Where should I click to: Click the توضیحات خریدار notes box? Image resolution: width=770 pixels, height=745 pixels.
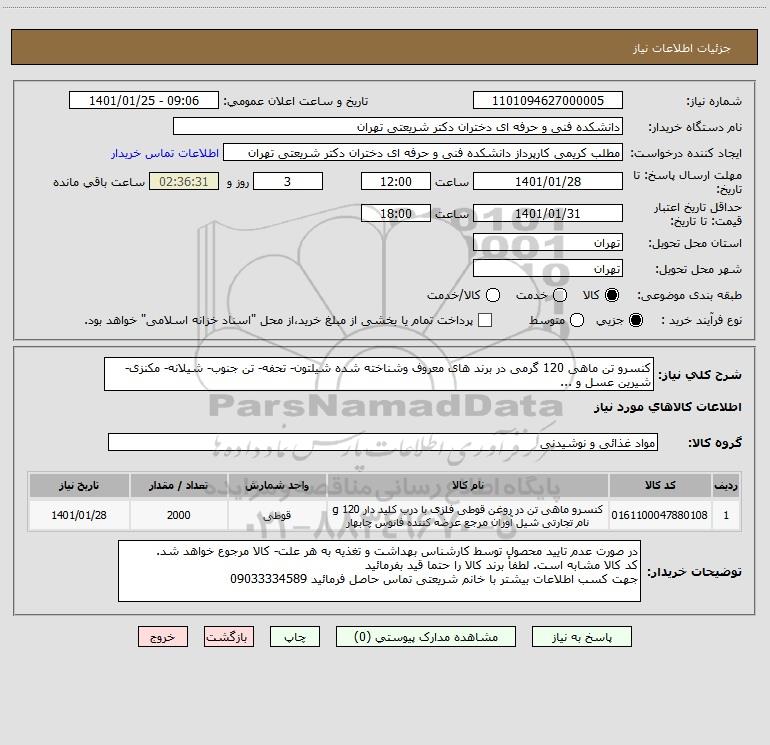click(x=379, y=571)
